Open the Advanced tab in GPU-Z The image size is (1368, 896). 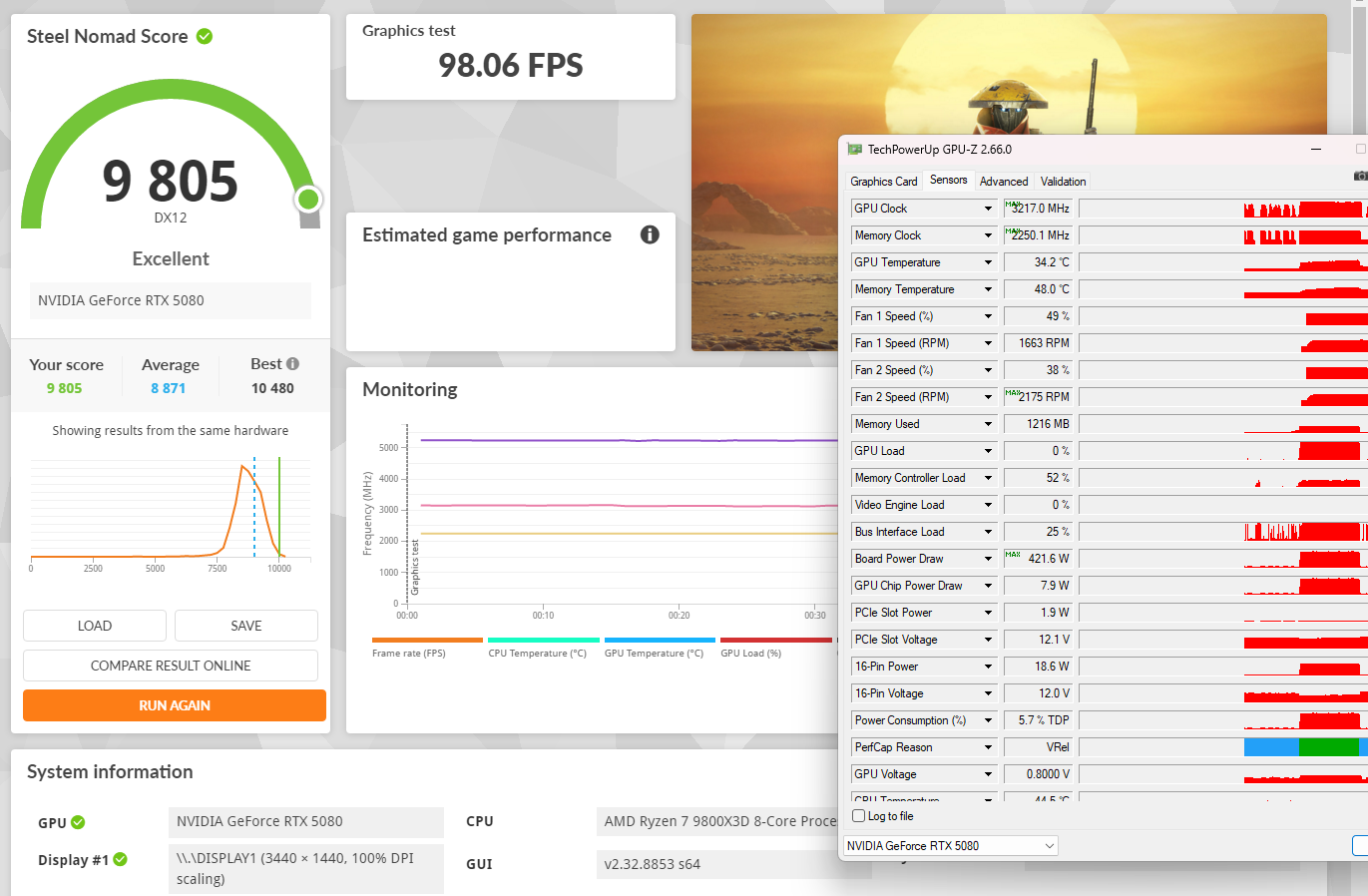tap(1003, 182)
